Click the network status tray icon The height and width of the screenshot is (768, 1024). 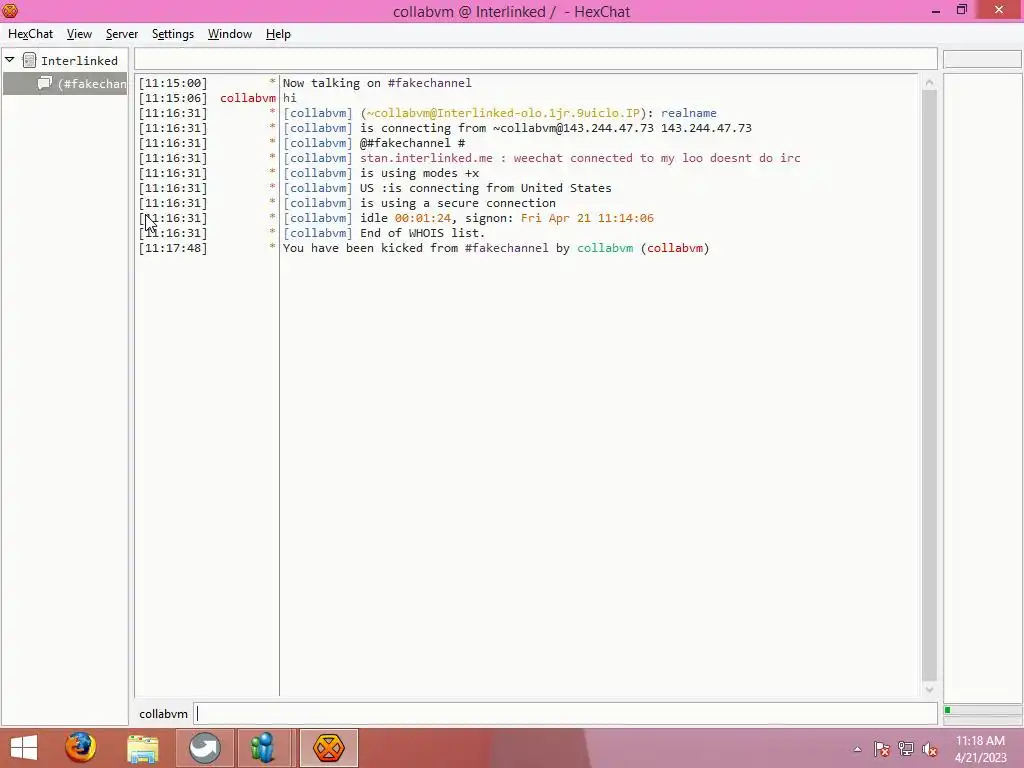point(905,749)
